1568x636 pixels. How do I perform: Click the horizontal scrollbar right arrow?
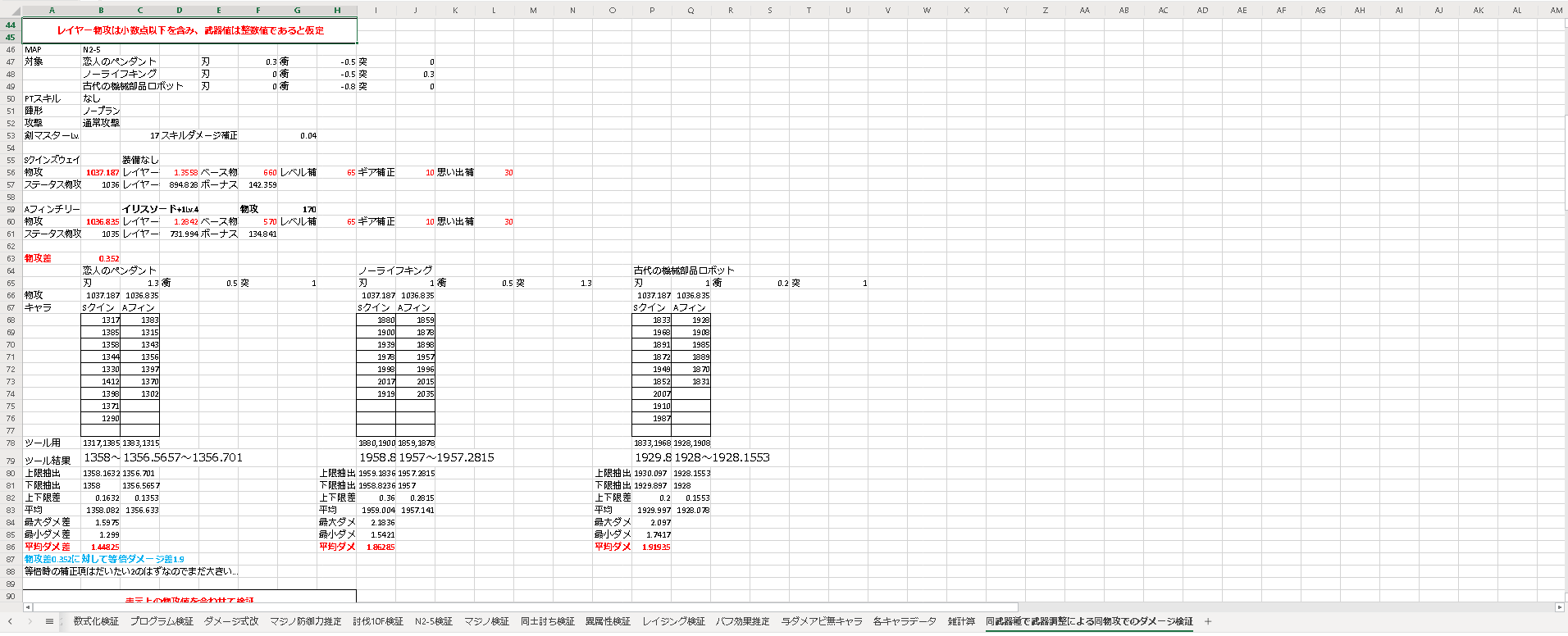coord(1559,607)
